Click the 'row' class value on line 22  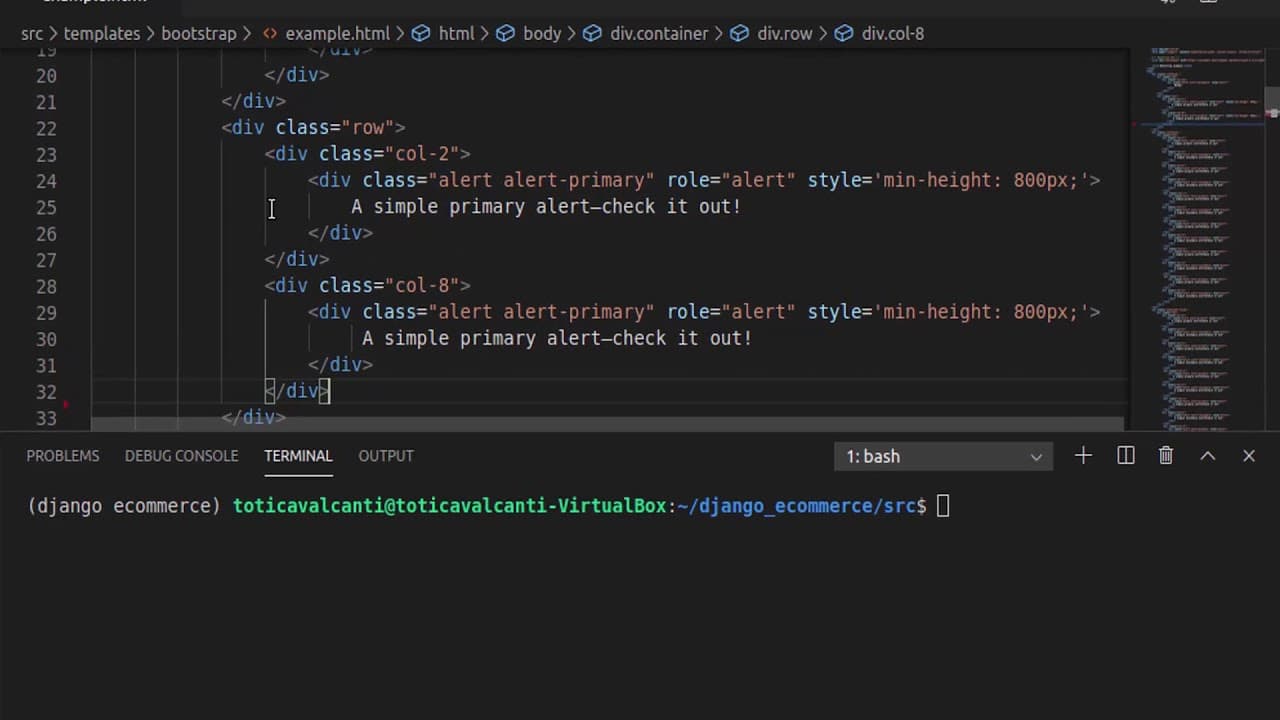point(368,128)
